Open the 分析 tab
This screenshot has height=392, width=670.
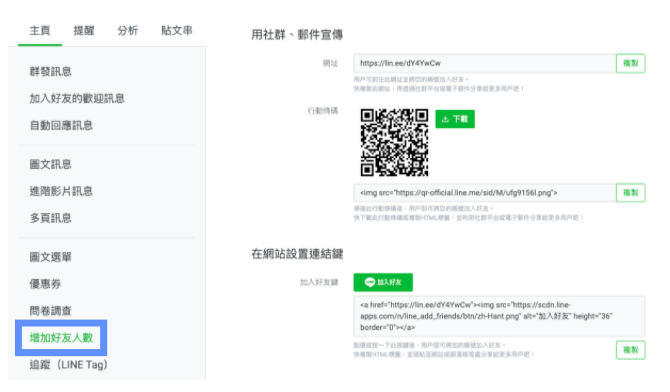127,31
